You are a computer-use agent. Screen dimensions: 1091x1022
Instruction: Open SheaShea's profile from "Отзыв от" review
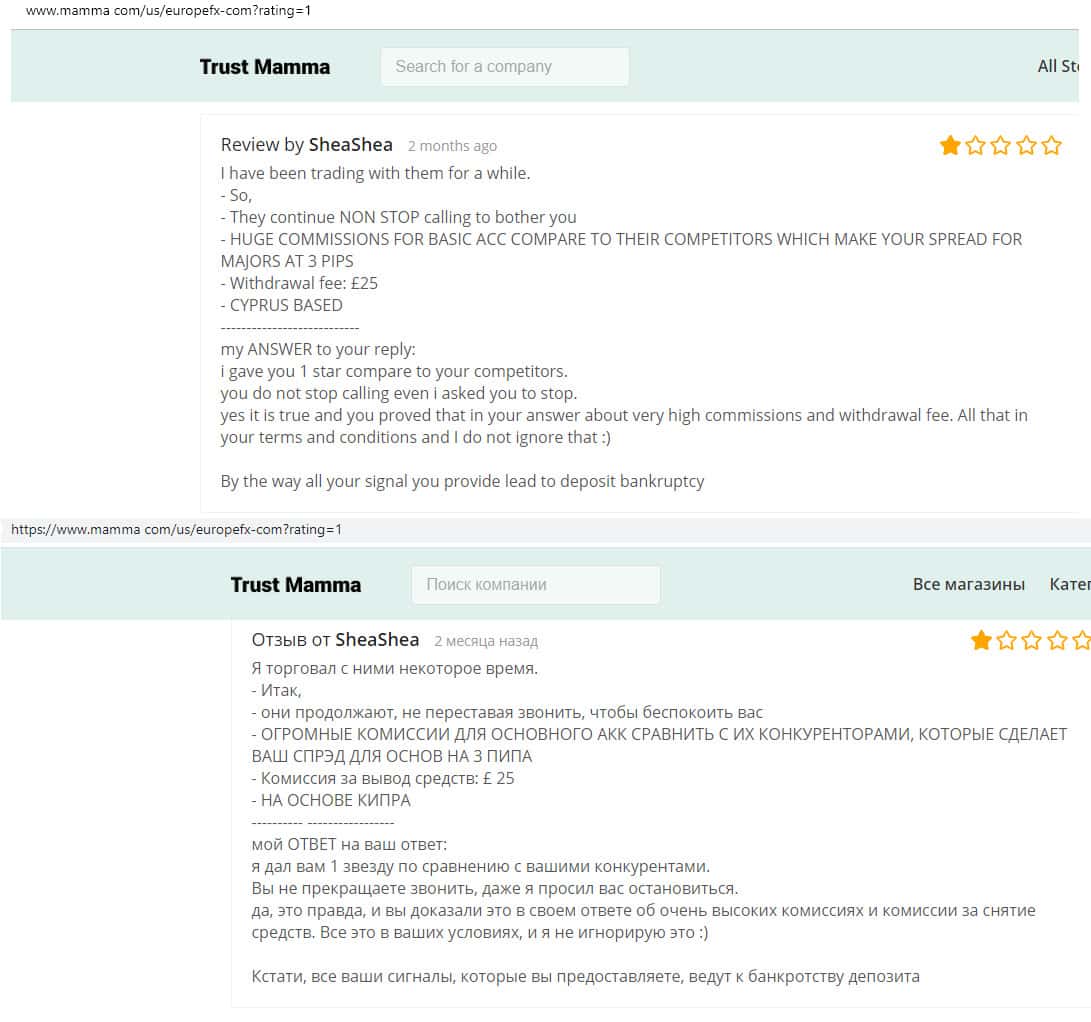(x=377, y=640)
